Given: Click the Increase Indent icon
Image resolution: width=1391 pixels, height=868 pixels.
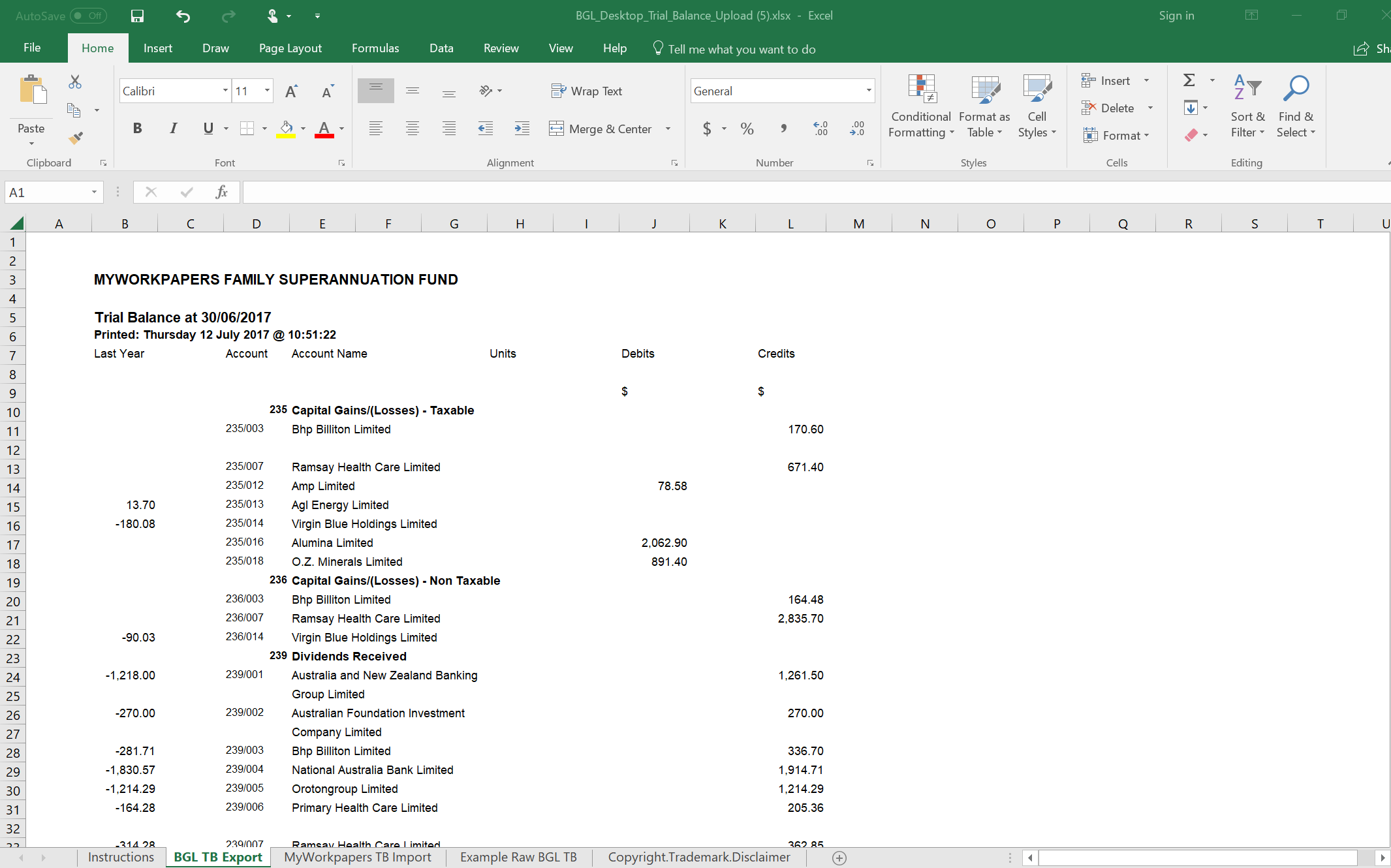Looking at the screenshot, I should 522,129.
